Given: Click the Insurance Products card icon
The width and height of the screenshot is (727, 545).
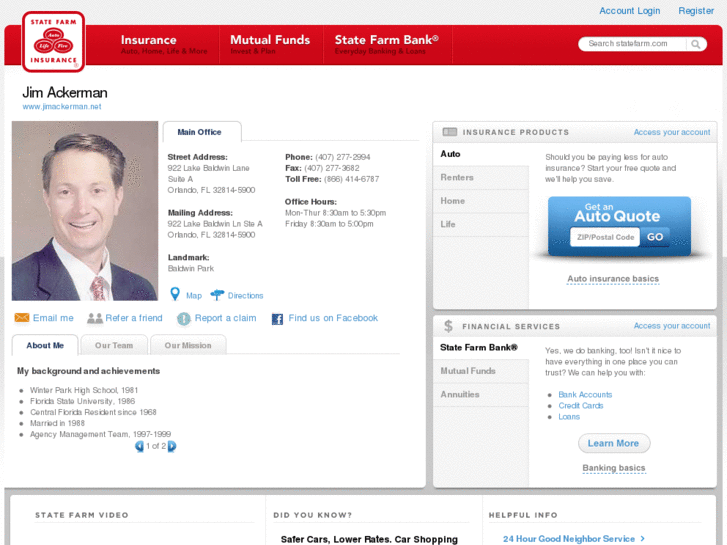Looking at the screenshot, I should (450, 132).
